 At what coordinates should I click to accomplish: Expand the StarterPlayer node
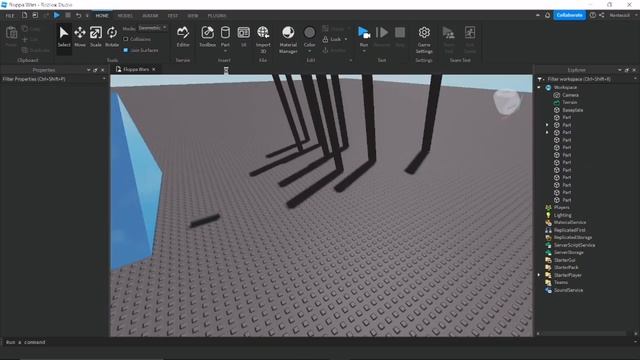point(539,275)
